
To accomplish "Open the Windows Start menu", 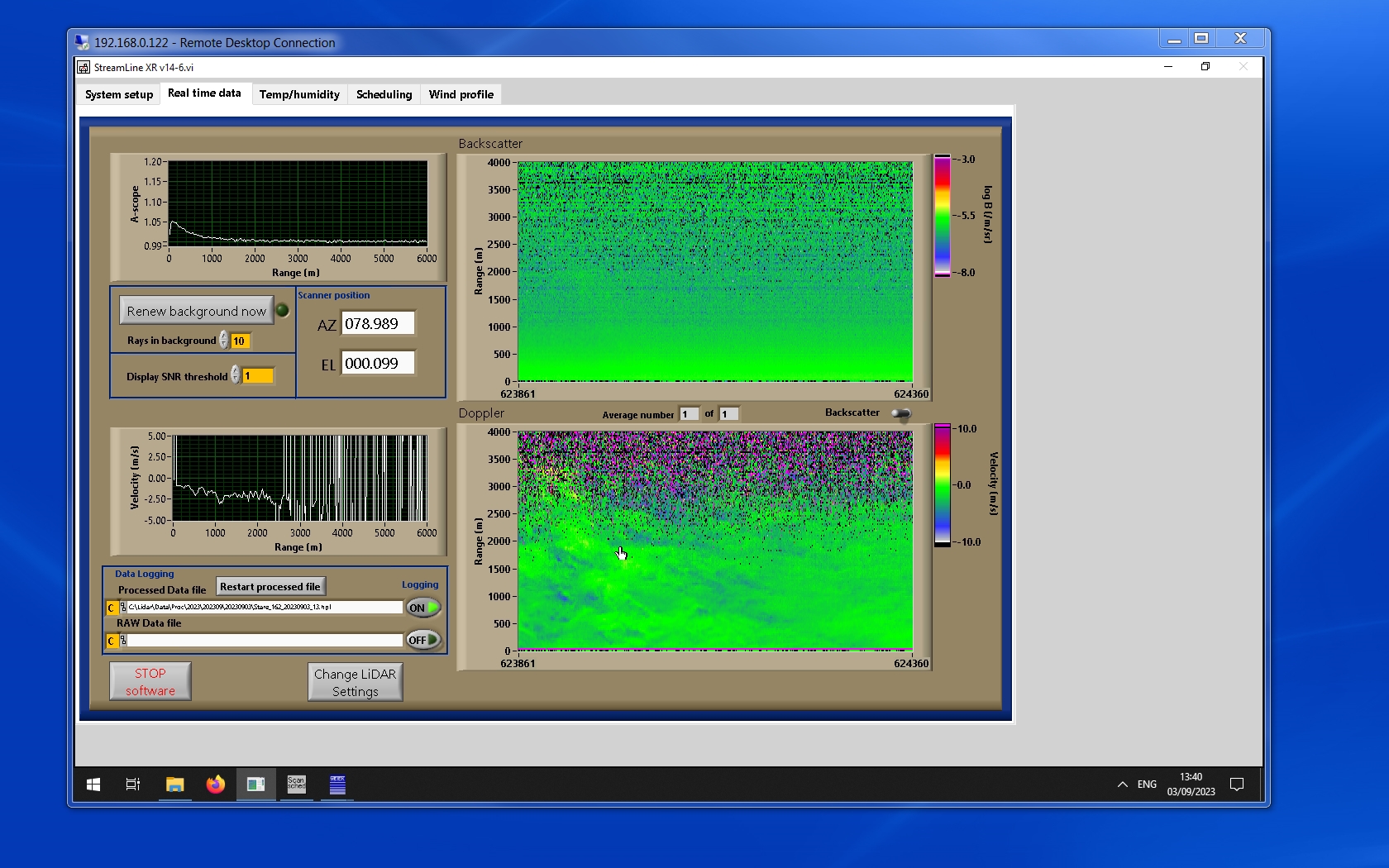I will pos(93,784).
